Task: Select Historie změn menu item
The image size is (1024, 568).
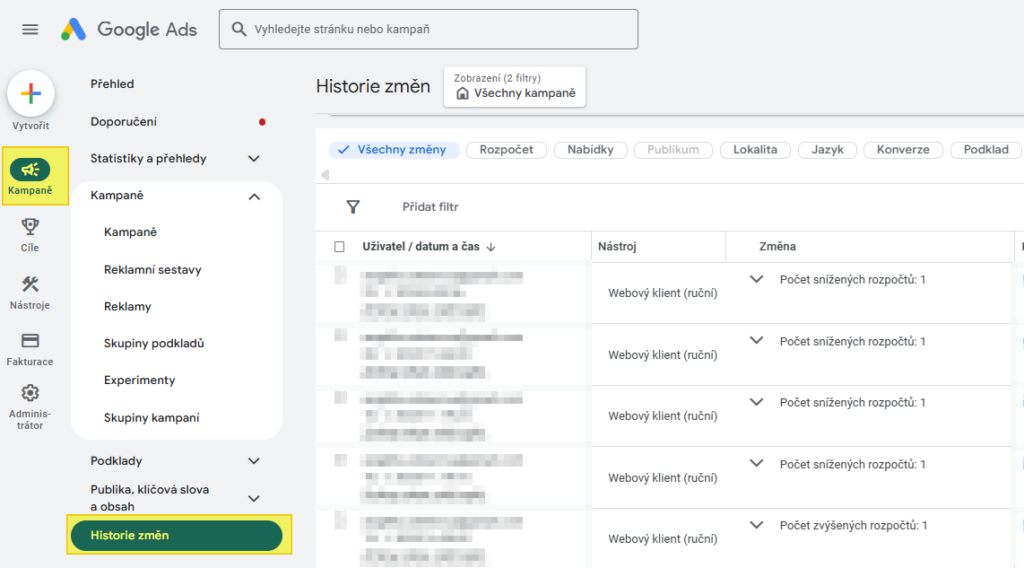Action: (176, 535)
